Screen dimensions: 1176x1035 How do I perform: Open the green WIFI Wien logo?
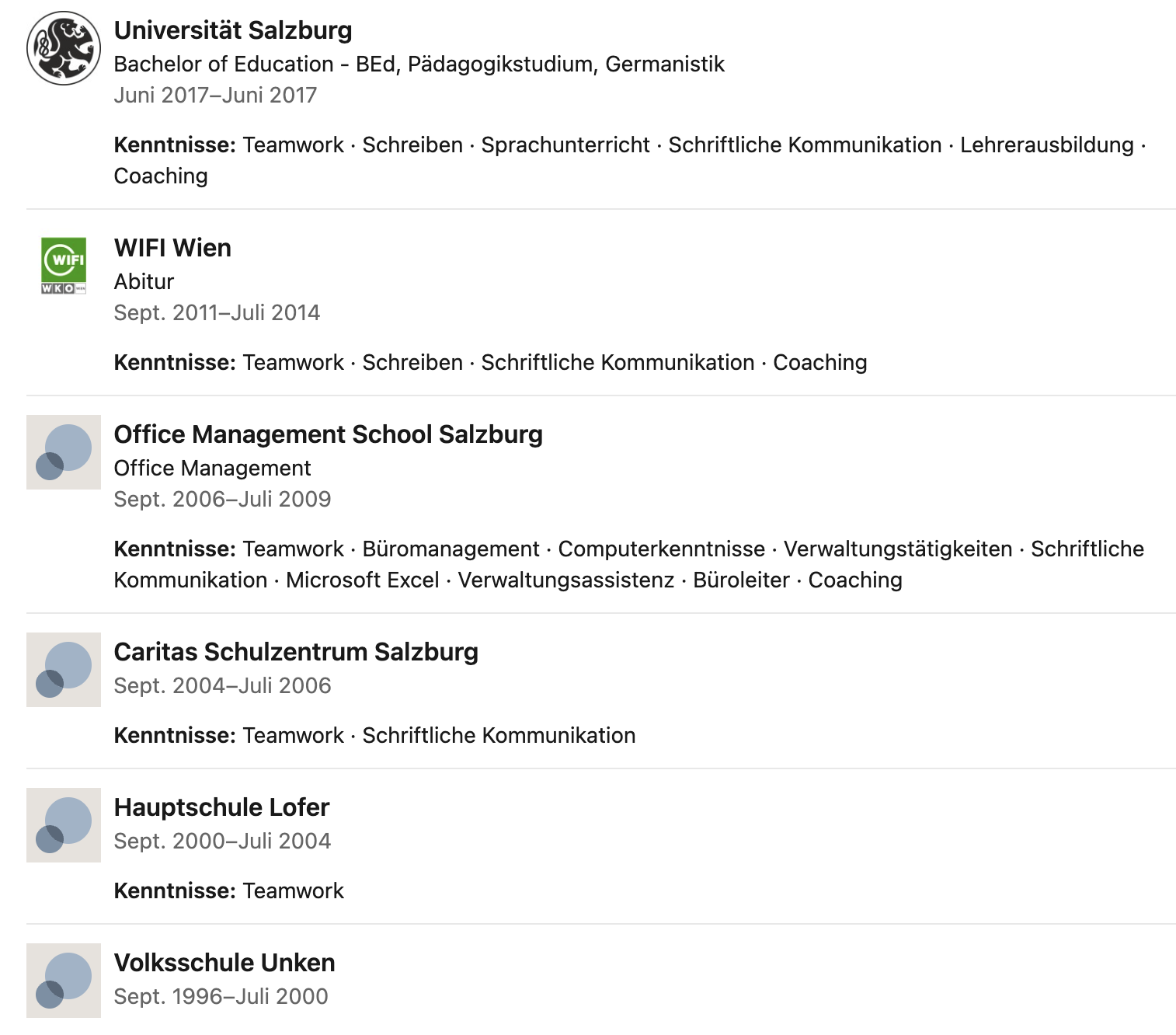pos(64,266)
